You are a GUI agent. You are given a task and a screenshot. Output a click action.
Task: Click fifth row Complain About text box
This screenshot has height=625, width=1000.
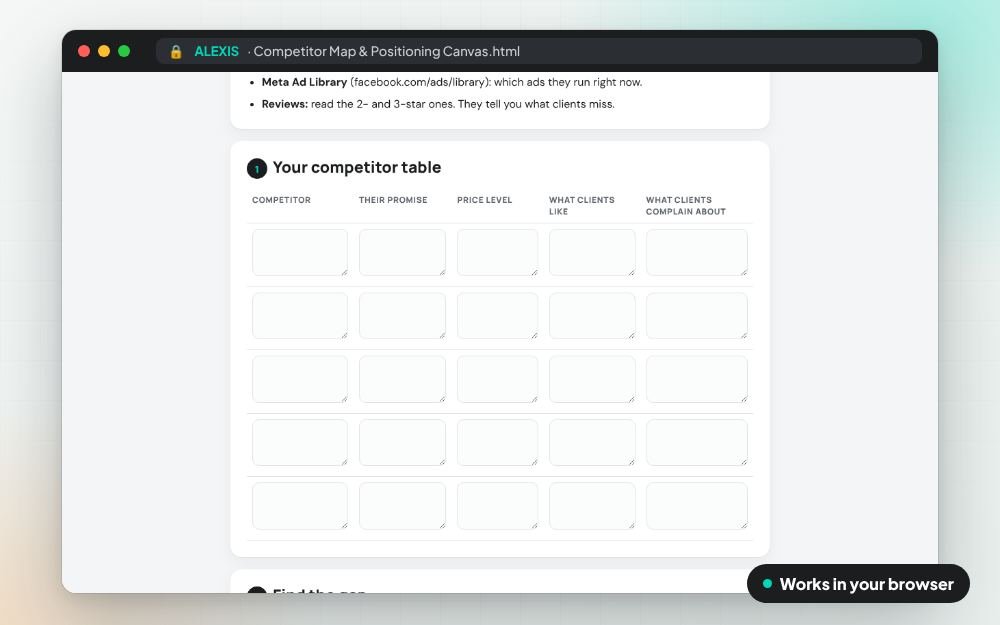click(x=697, y=506)
